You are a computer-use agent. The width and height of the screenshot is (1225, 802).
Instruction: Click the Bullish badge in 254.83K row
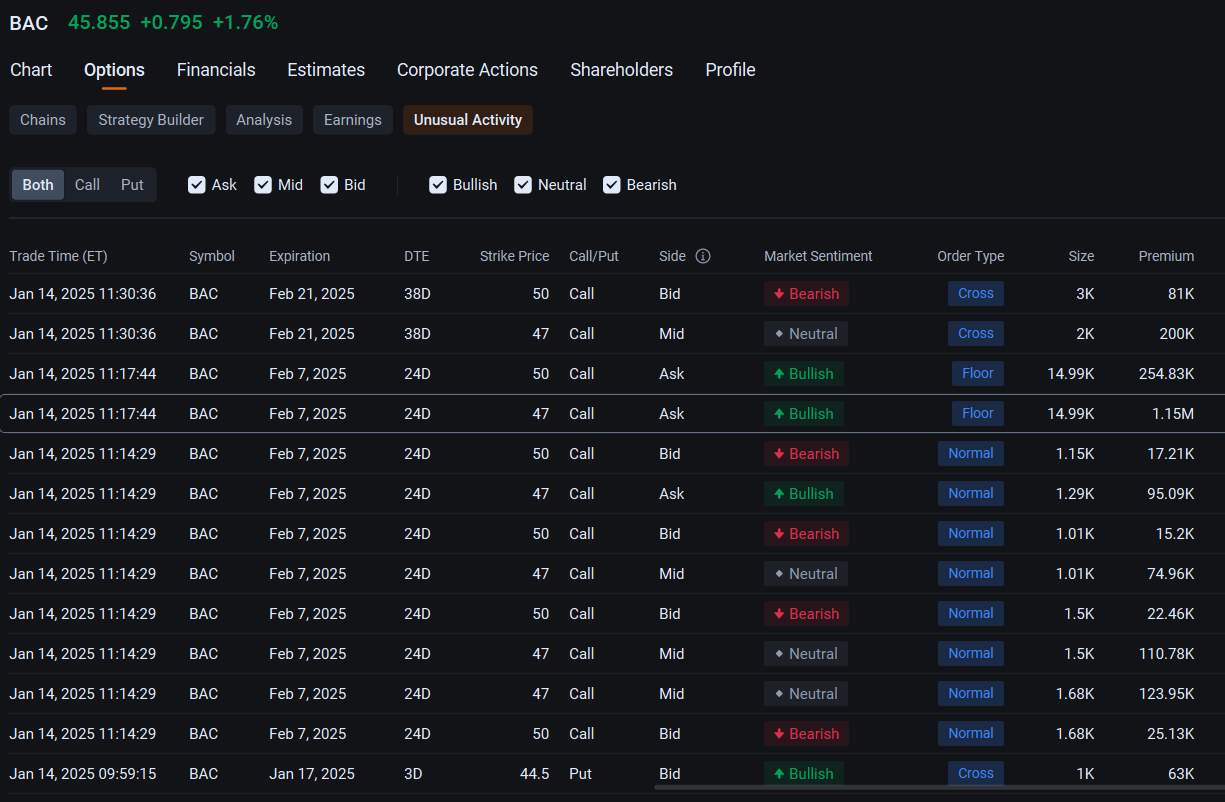click(x=804, y=374)
